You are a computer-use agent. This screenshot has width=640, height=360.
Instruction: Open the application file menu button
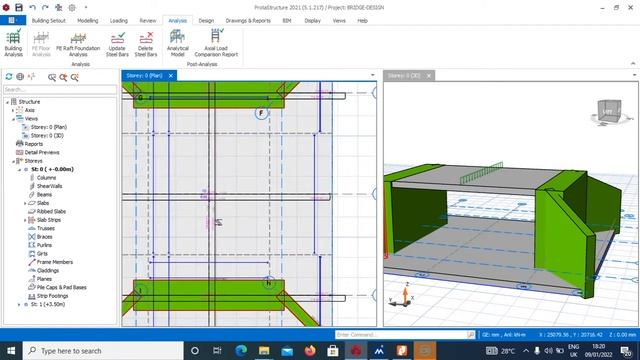[x=13, y=20]
